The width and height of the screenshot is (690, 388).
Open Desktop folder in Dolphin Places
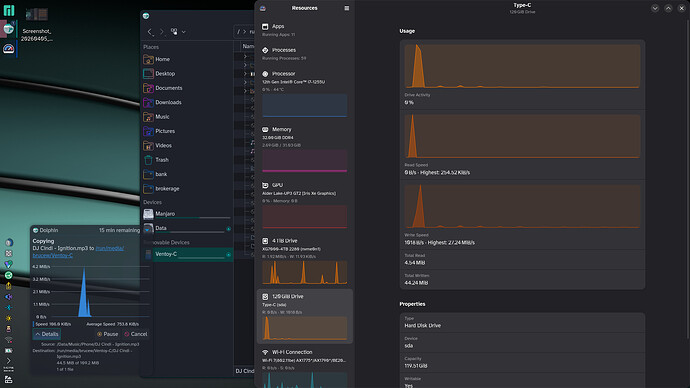tap(187, 73)
